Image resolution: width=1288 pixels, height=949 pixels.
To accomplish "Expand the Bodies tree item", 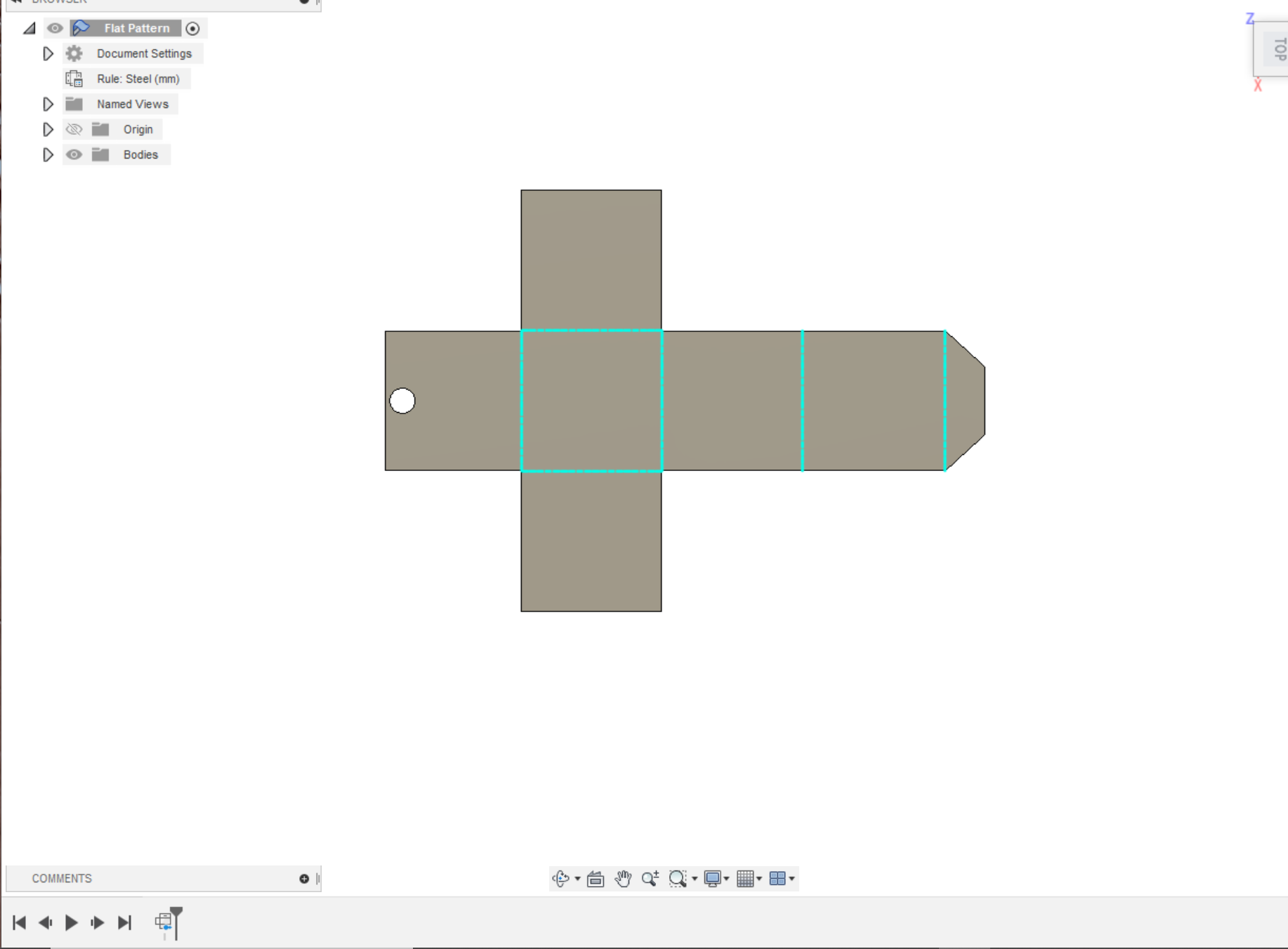I will click(x=48, y=154).
